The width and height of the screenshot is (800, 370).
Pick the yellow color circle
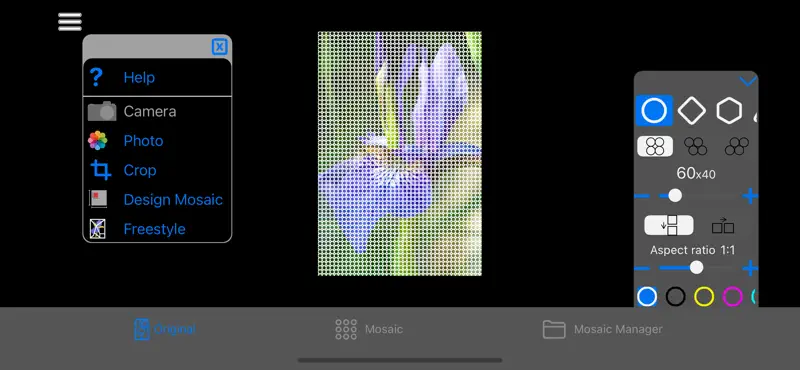[704, 297]
